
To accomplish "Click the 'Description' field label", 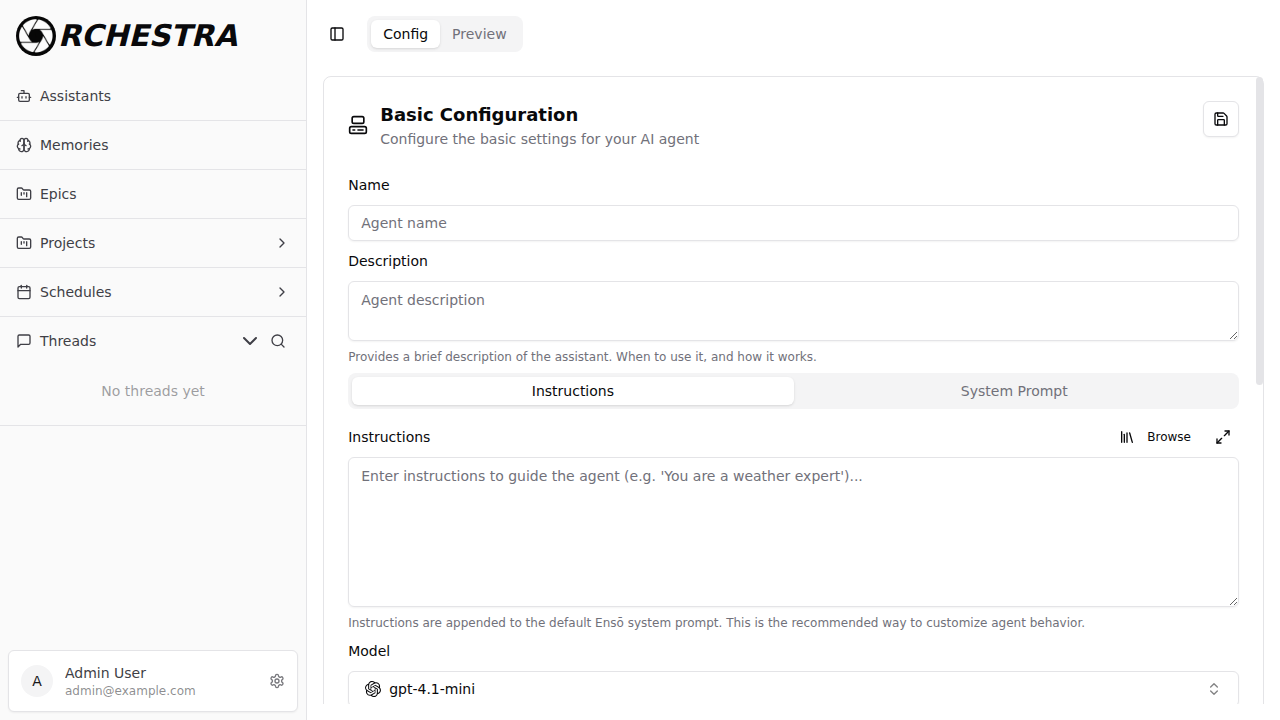I will [x=388, y=261].
